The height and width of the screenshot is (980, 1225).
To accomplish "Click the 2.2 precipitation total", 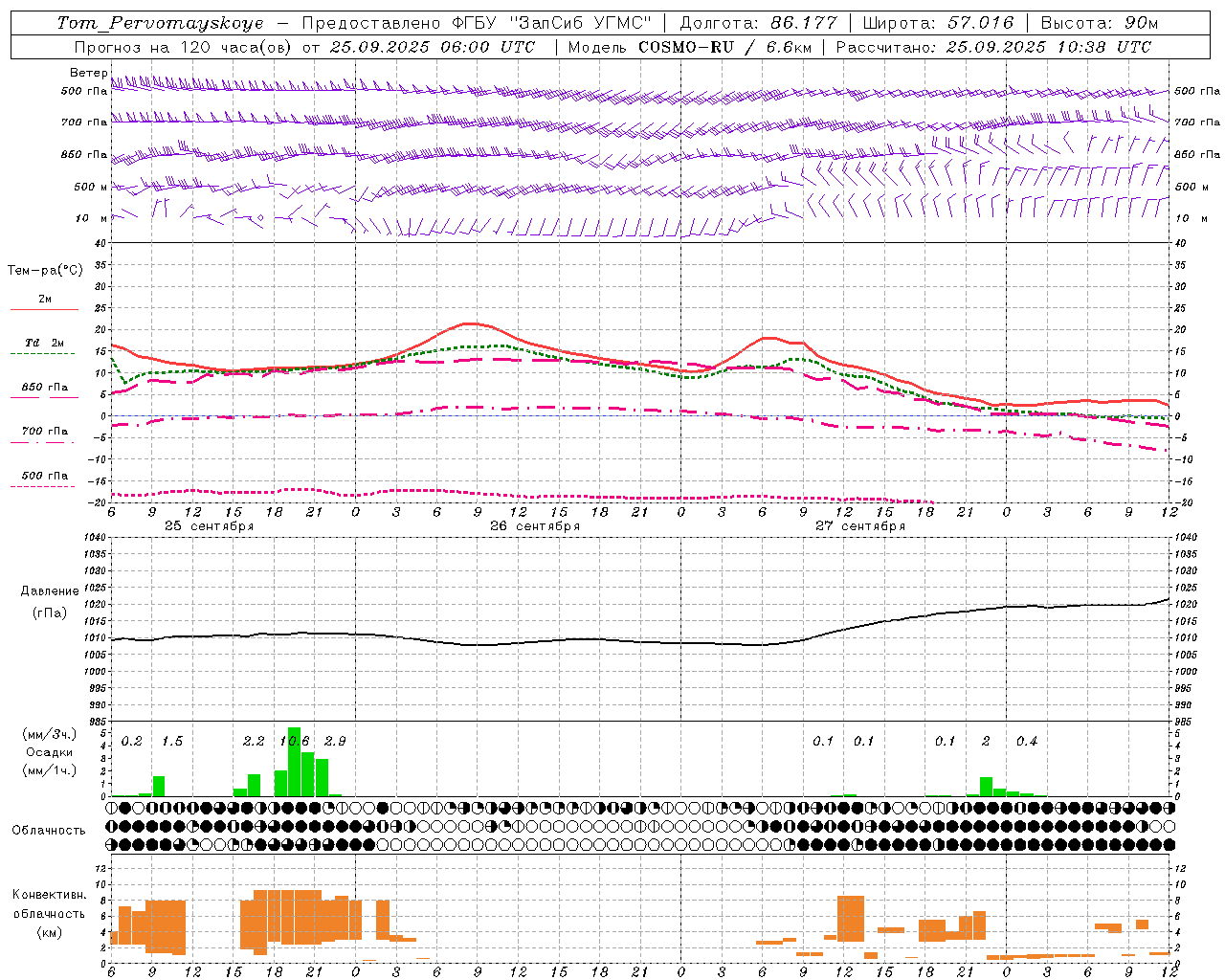I will click(254, 741).
